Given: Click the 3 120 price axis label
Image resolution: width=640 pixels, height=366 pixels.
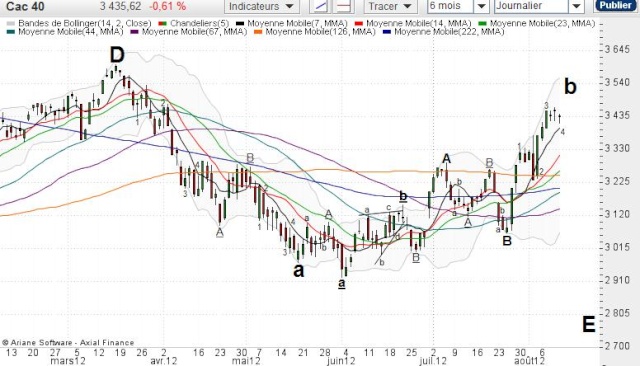Looking at the screenshot, I should [x=617, y=214].
